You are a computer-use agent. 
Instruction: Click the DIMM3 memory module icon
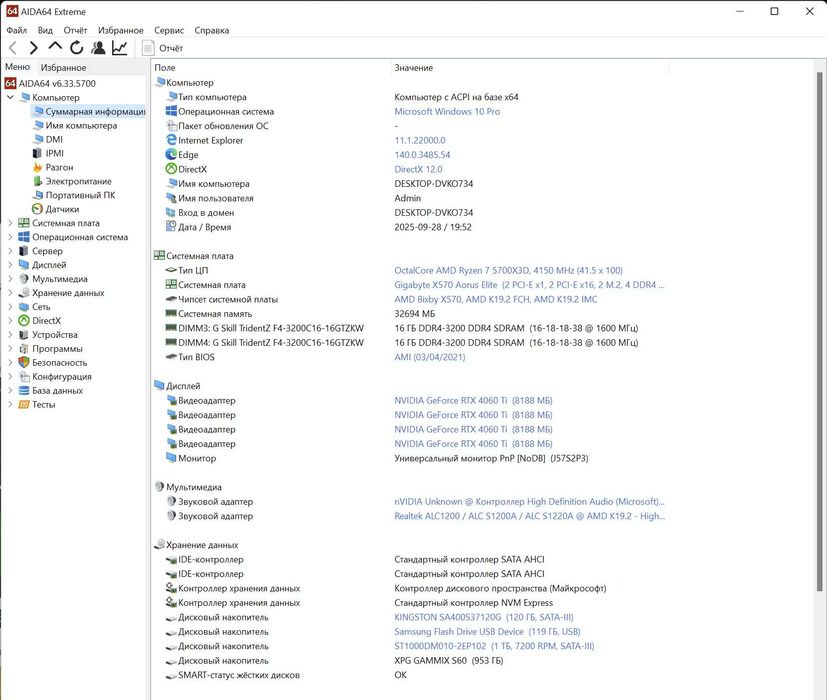click(171, 328)
